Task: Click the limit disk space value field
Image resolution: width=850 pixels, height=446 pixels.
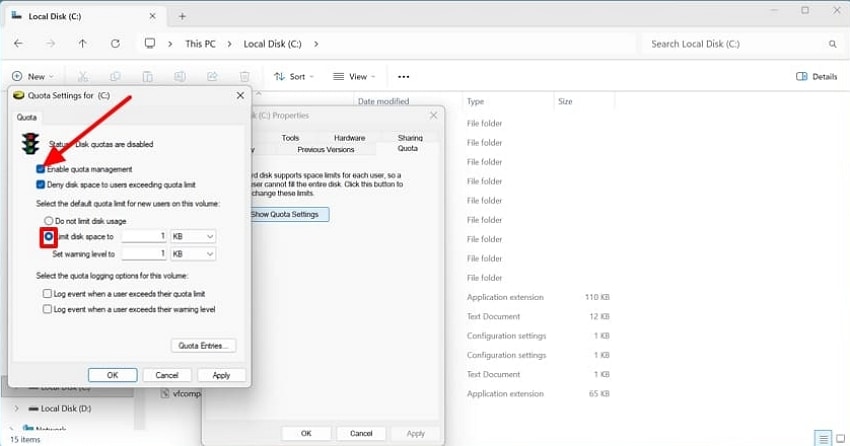Action: point(144,237)
